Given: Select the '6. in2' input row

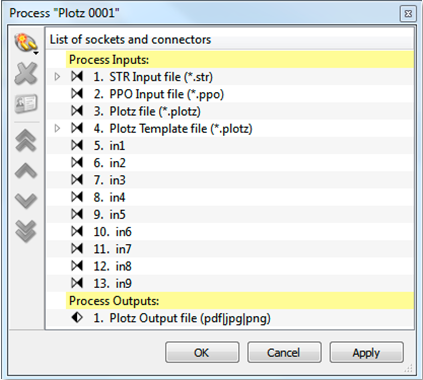Looking at the screenshot, I should pos(230,163).
